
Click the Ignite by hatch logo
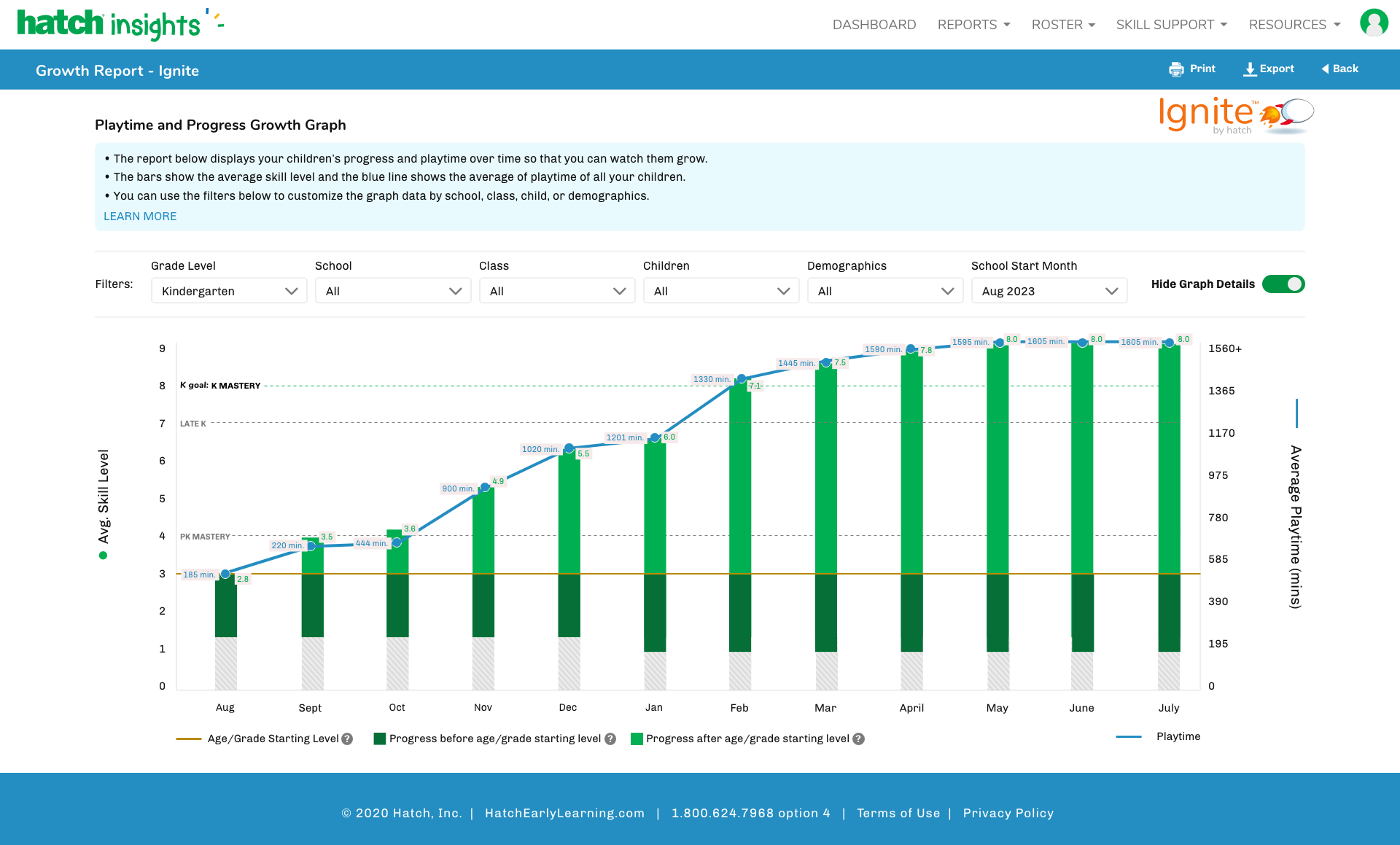coord(1235,115)
